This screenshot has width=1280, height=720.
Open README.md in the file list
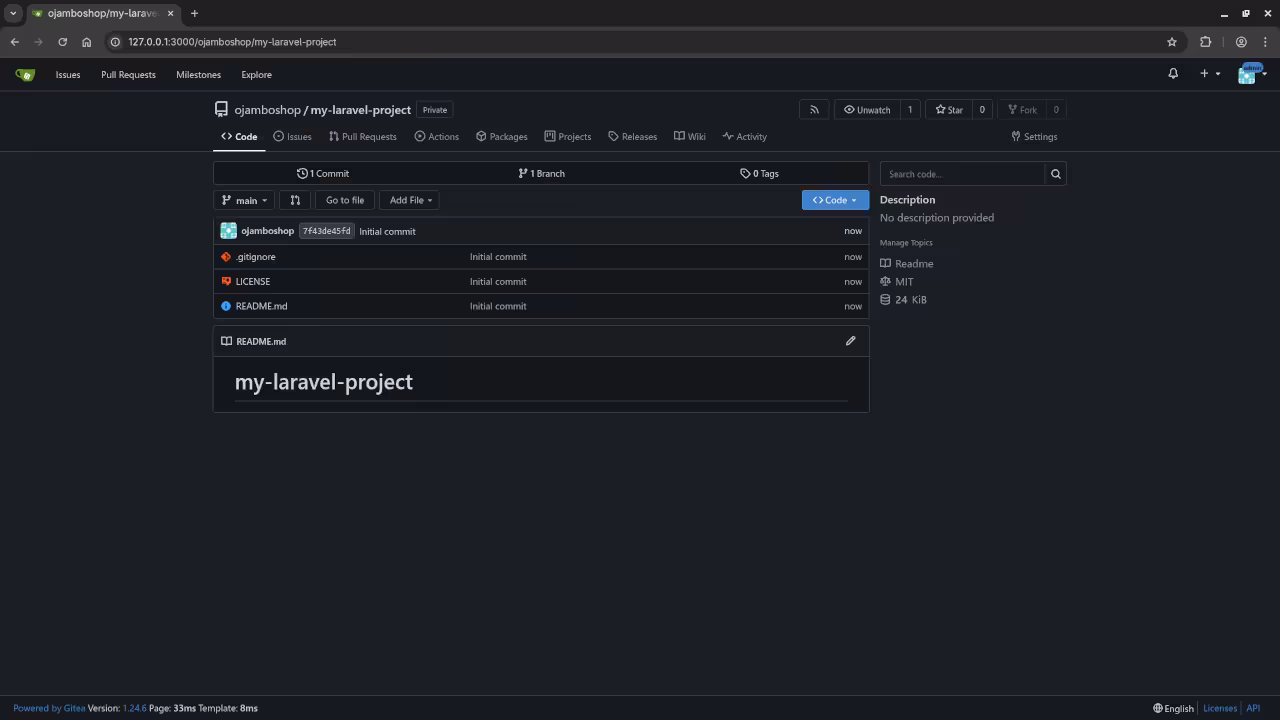(x=261, y=306)
